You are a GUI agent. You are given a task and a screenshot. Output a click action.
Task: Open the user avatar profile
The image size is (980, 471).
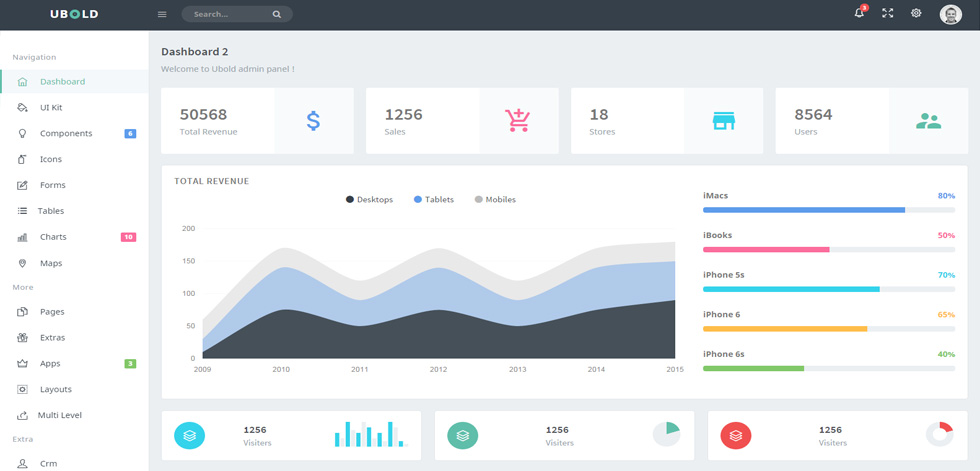pyautogui.click(x=951, y=14)
